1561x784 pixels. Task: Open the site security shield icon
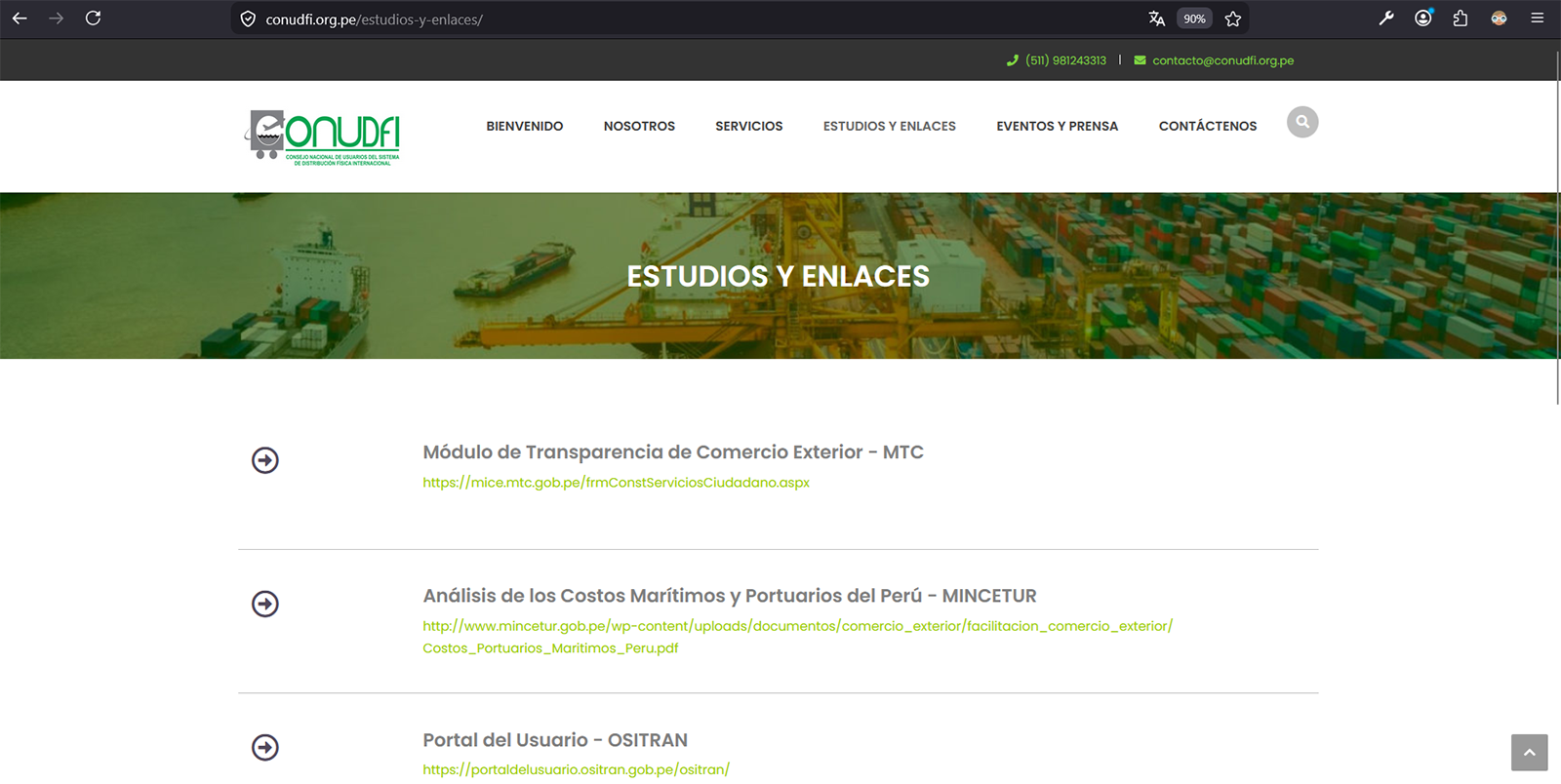248,20
